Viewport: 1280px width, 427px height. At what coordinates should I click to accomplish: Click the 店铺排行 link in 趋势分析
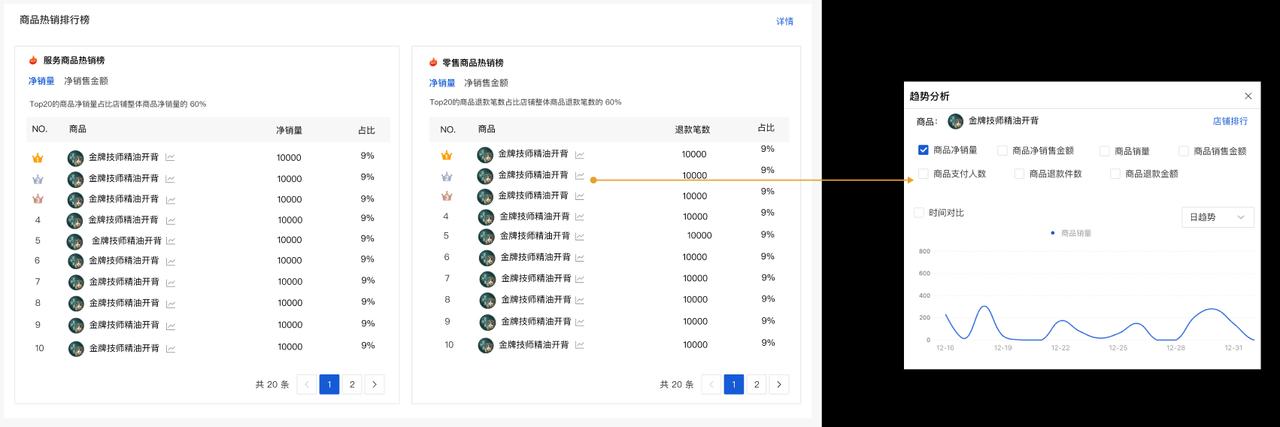coord(1230,121)
